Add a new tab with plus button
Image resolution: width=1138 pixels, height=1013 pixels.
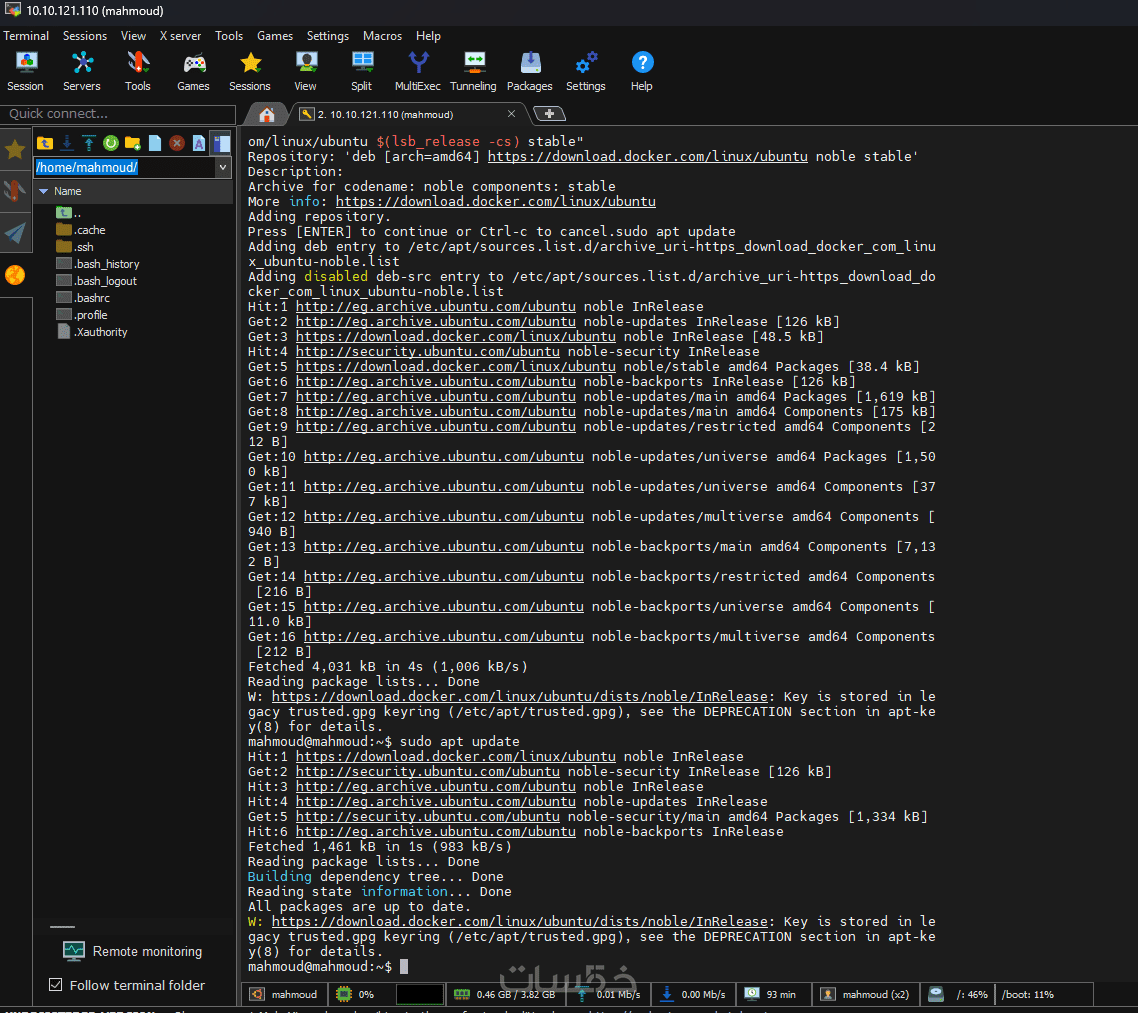(x=549, y=114)
